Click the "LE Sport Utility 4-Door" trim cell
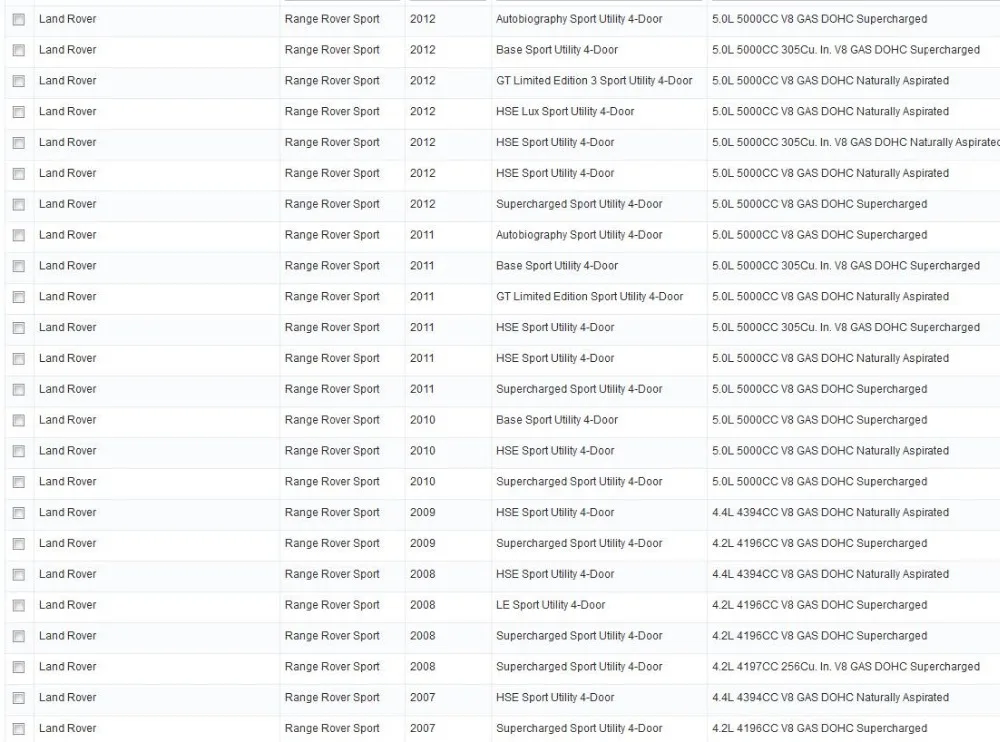 click(x=550, y=605)
